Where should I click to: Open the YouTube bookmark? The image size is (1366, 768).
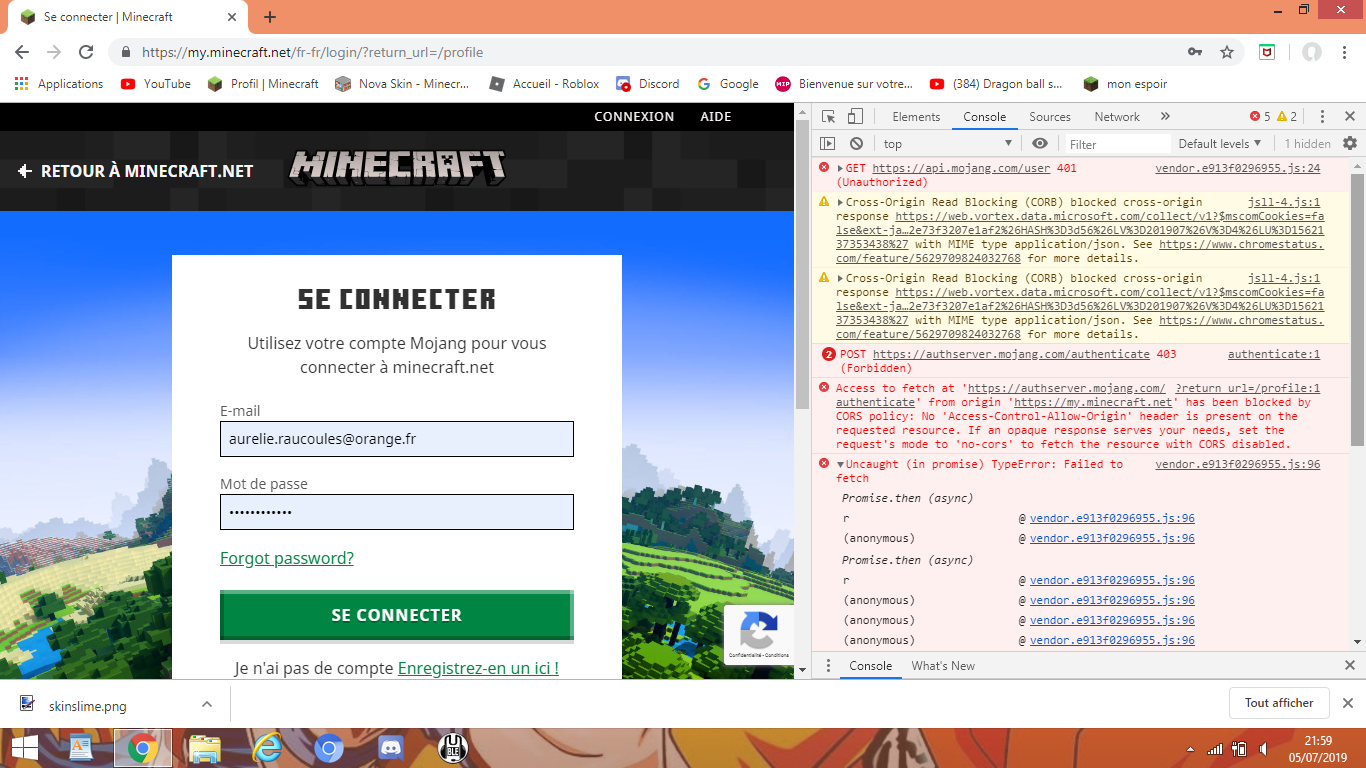coord(156,84)
